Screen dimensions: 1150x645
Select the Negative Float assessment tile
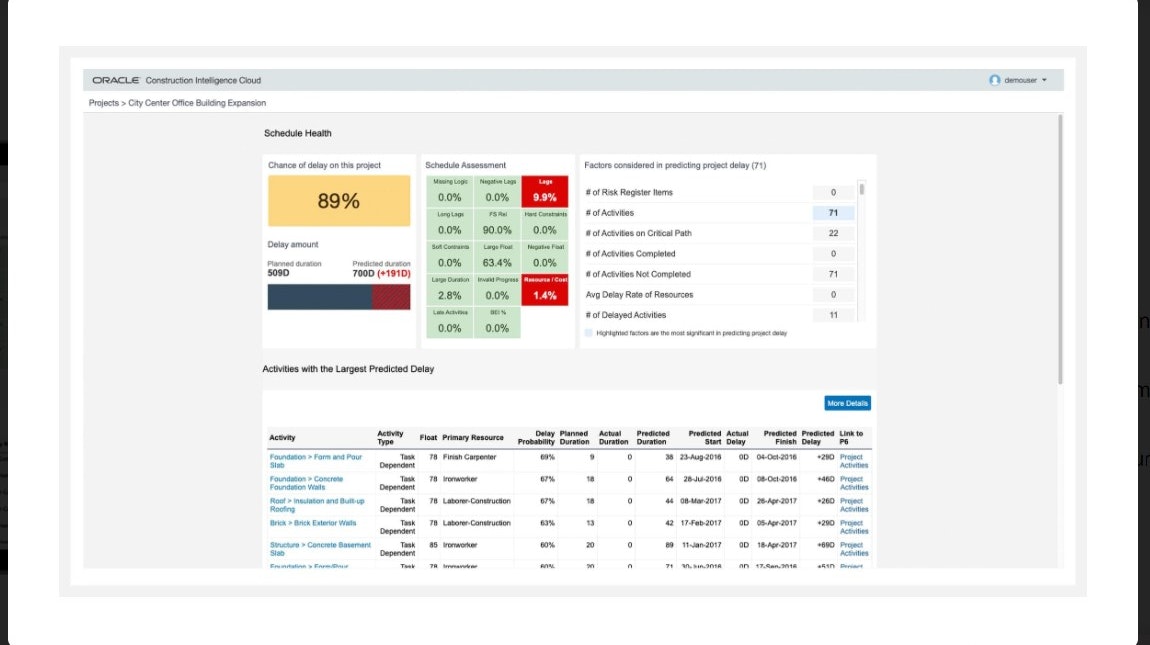(x=544, y=257)
